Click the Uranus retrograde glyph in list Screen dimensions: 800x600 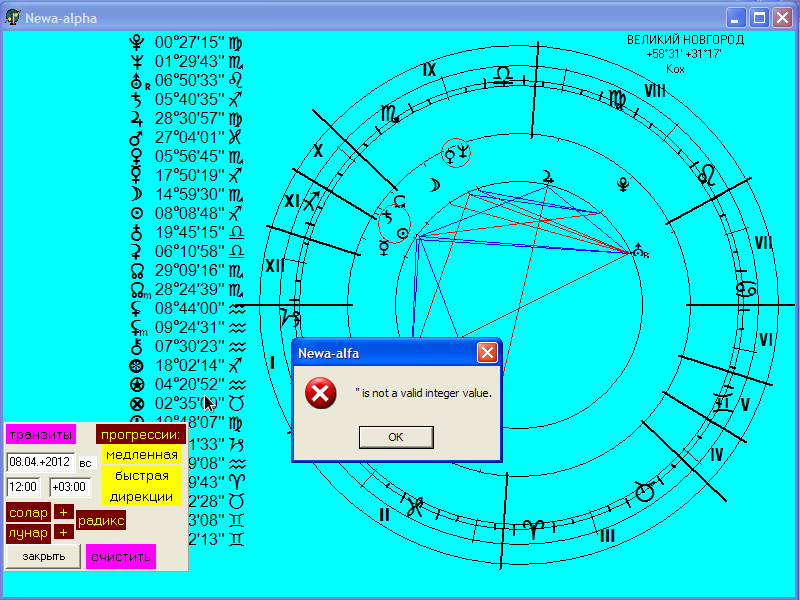pyautogui.click(x=138, y=81)
